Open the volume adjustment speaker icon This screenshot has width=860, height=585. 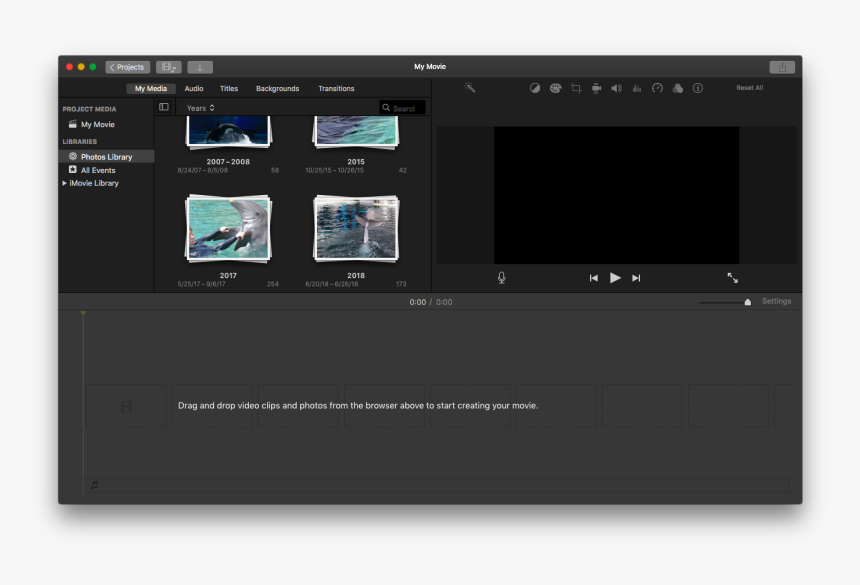coord(616,88)
